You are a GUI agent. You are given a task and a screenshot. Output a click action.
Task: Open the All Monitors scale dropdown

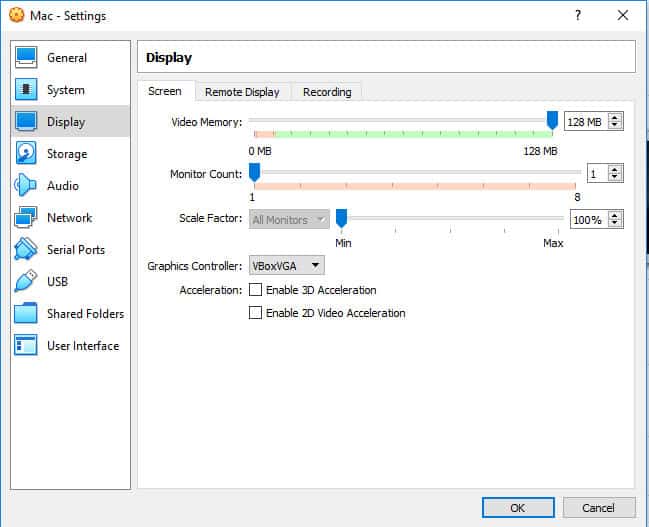(289, 219)
